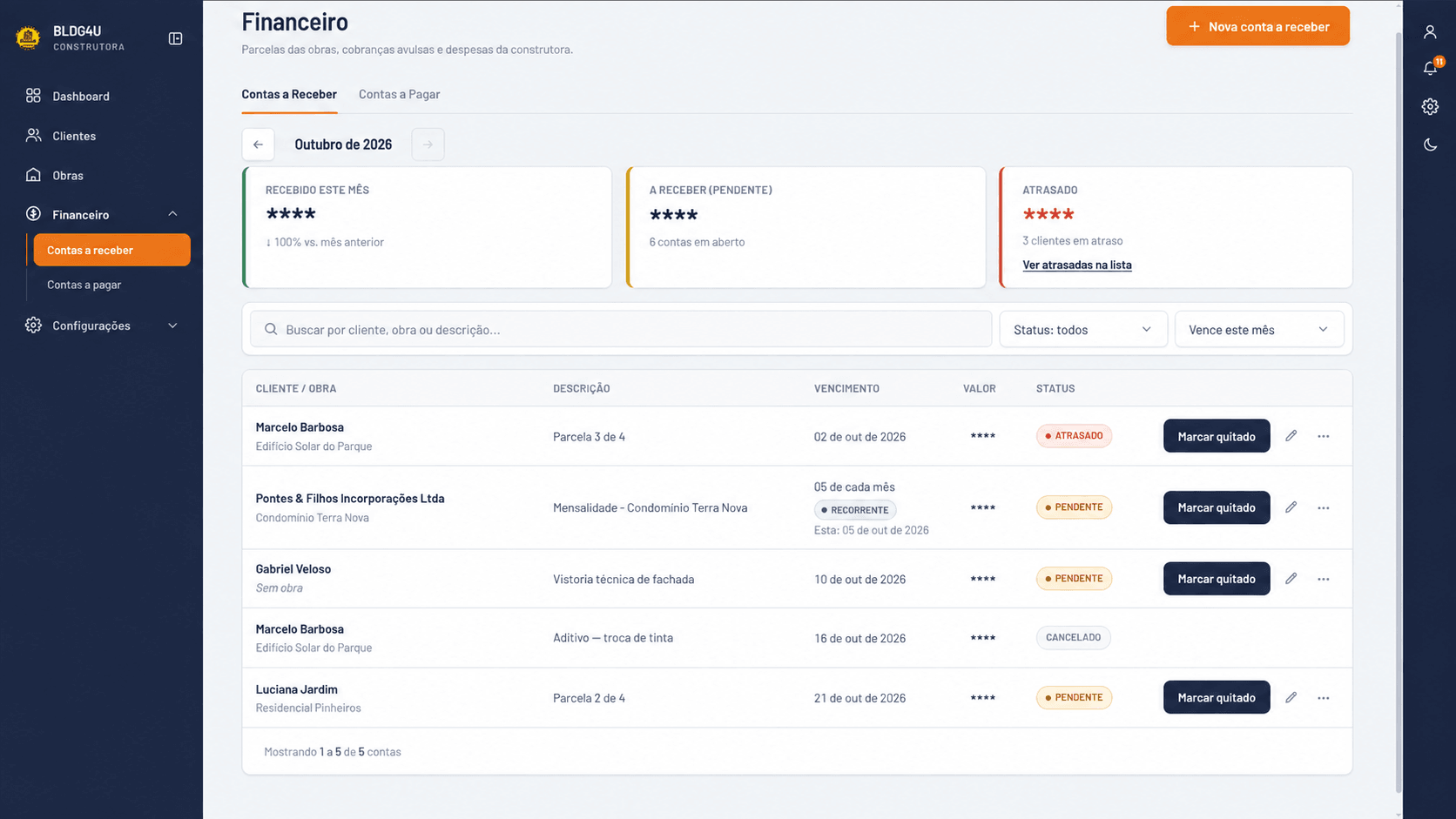Open more options for Pontes & Filhos row
1456x819 pixels.
[1324, 507]
